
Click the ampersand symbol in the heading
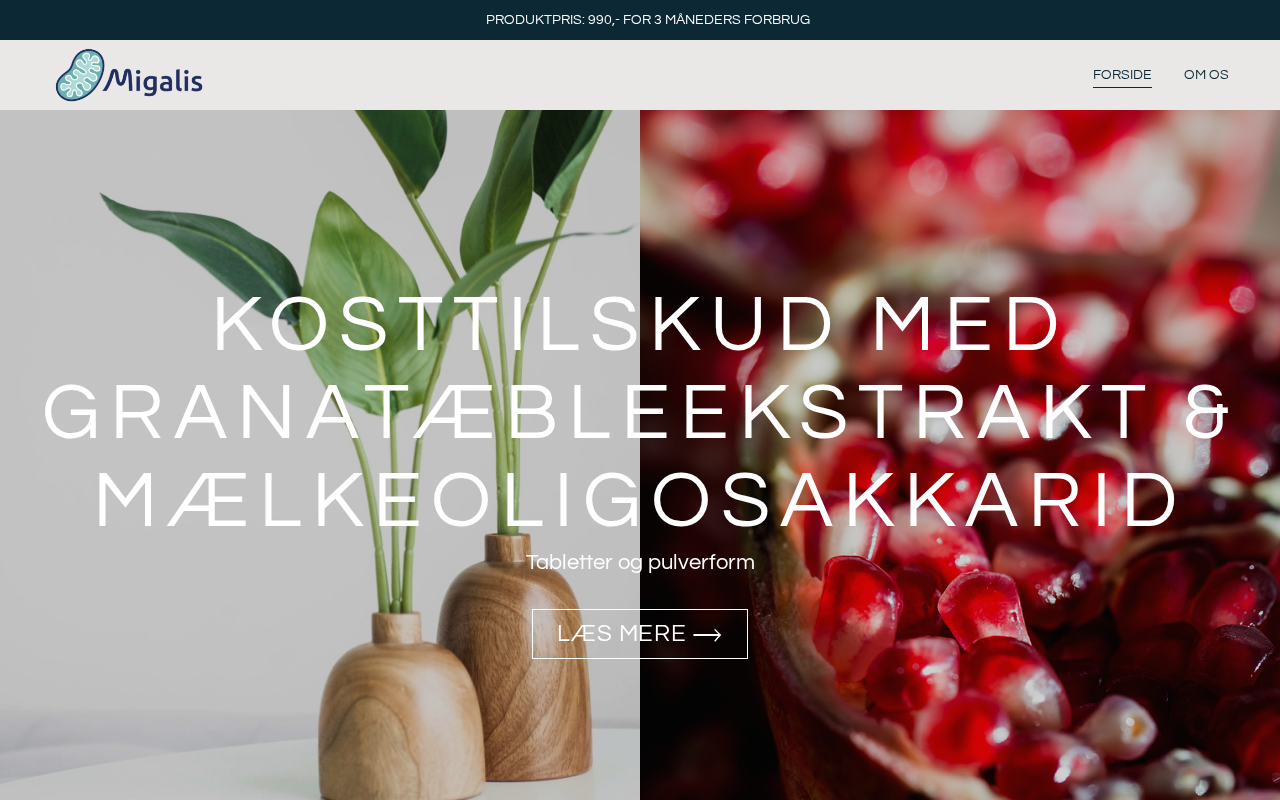(1209, 412)
